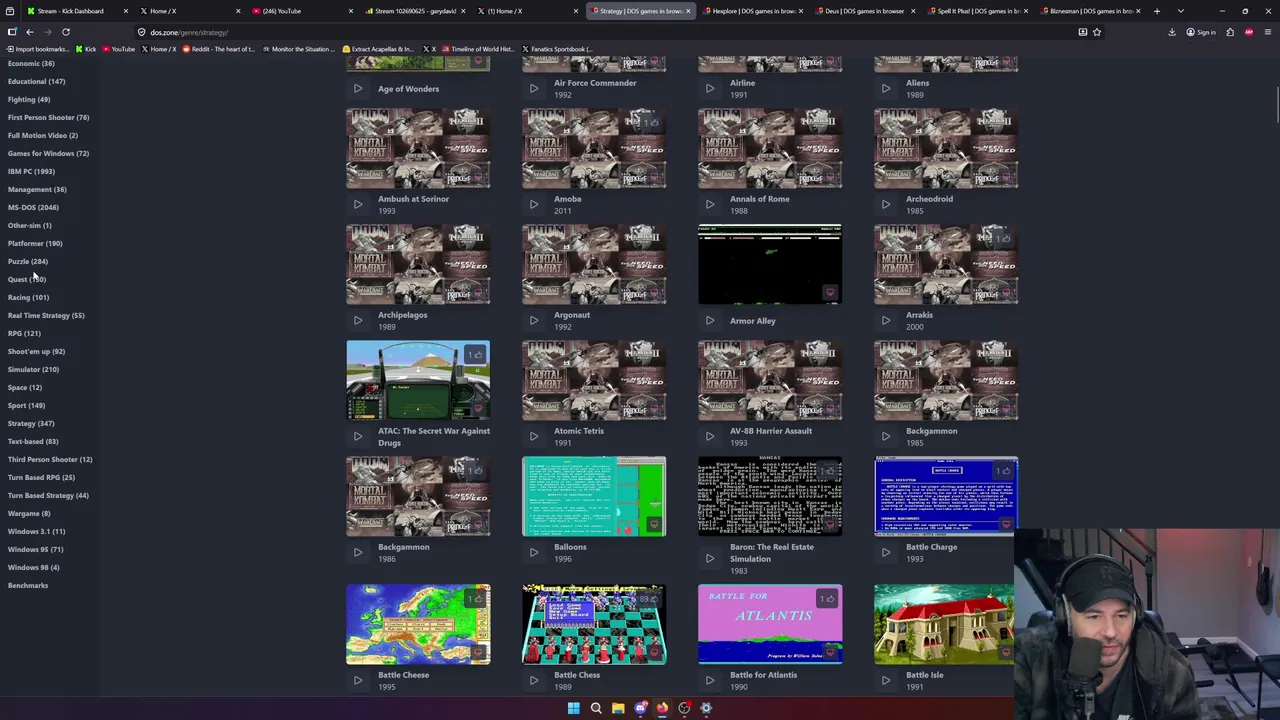Open the browser application menu icon
Screen dimensions: 1280x720
click(1267, 32)
